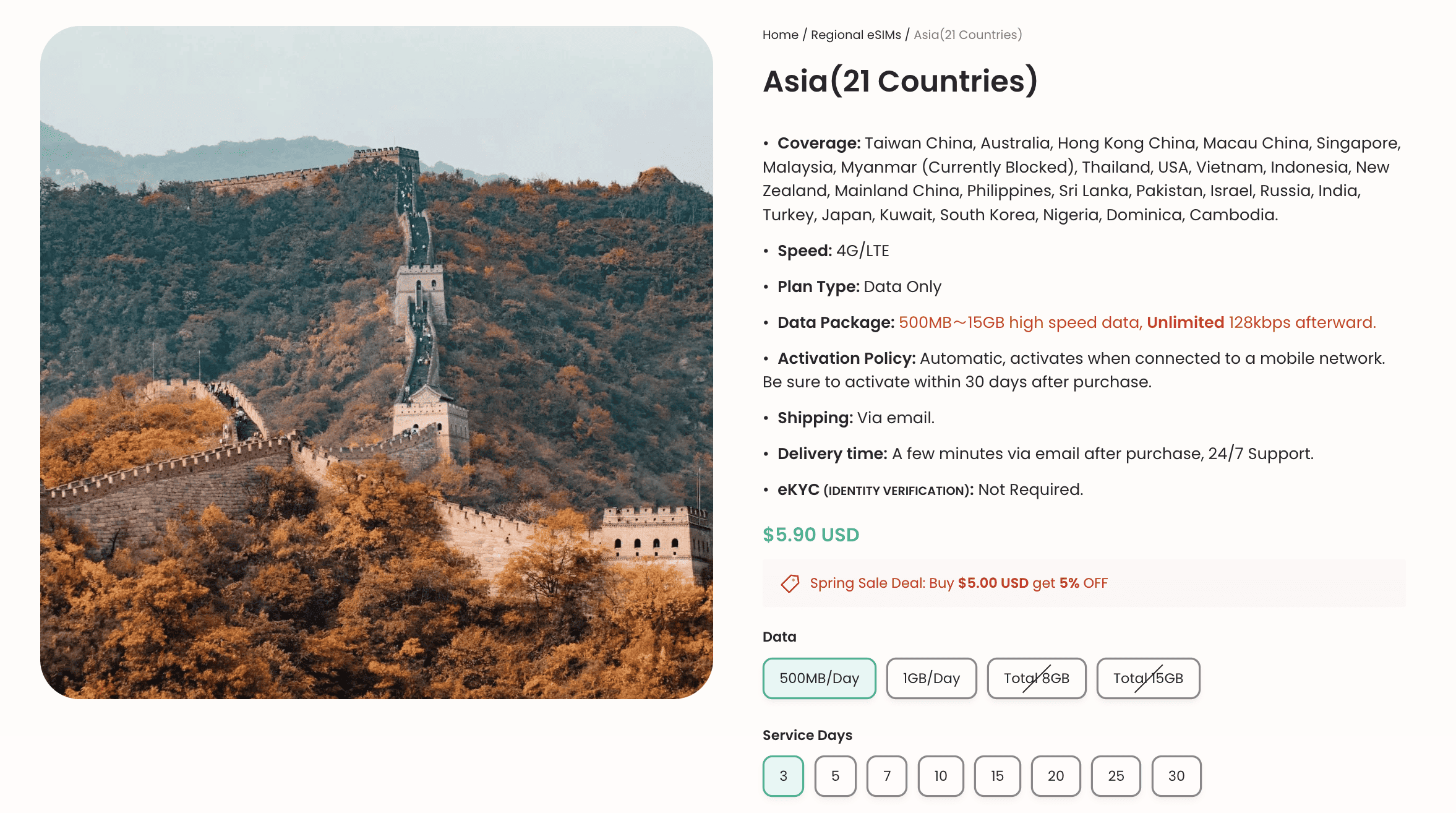The height and width of the screenshot is (813, 1456).
Task: Open the Home breadcrumb link
Action: click(x=780, y=35)
